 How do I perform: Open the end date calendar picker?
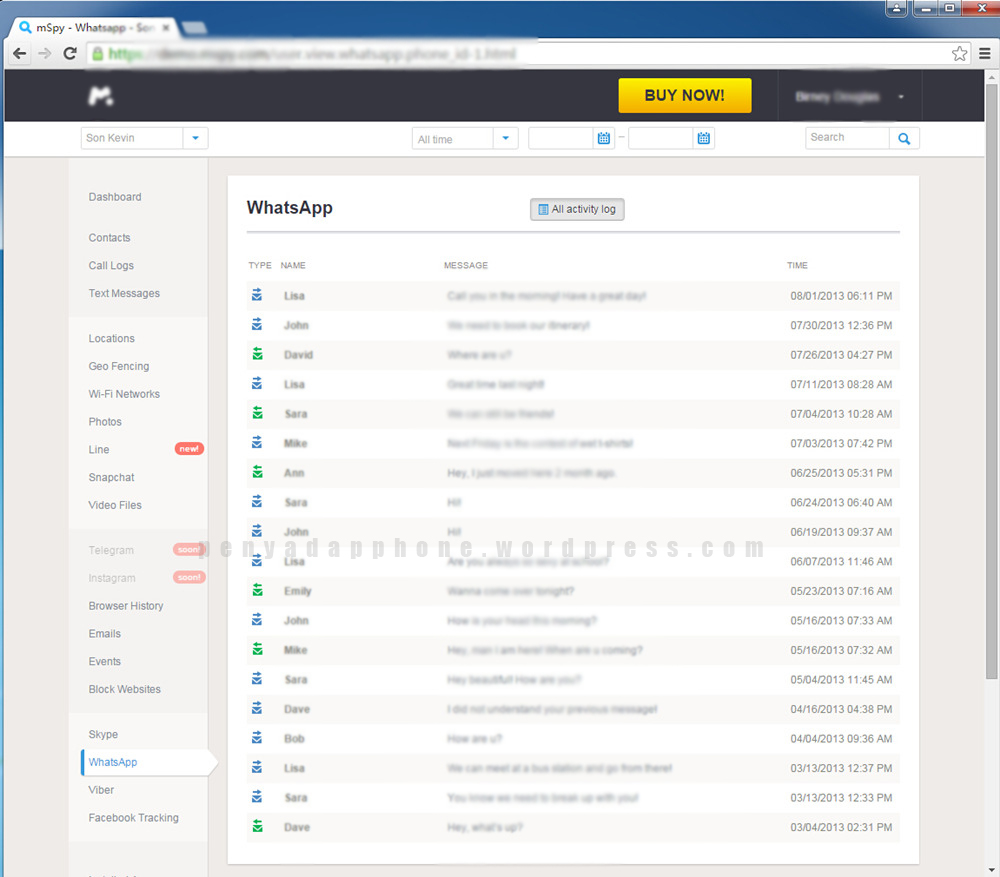pyautogui.click(x=704, y=139)
